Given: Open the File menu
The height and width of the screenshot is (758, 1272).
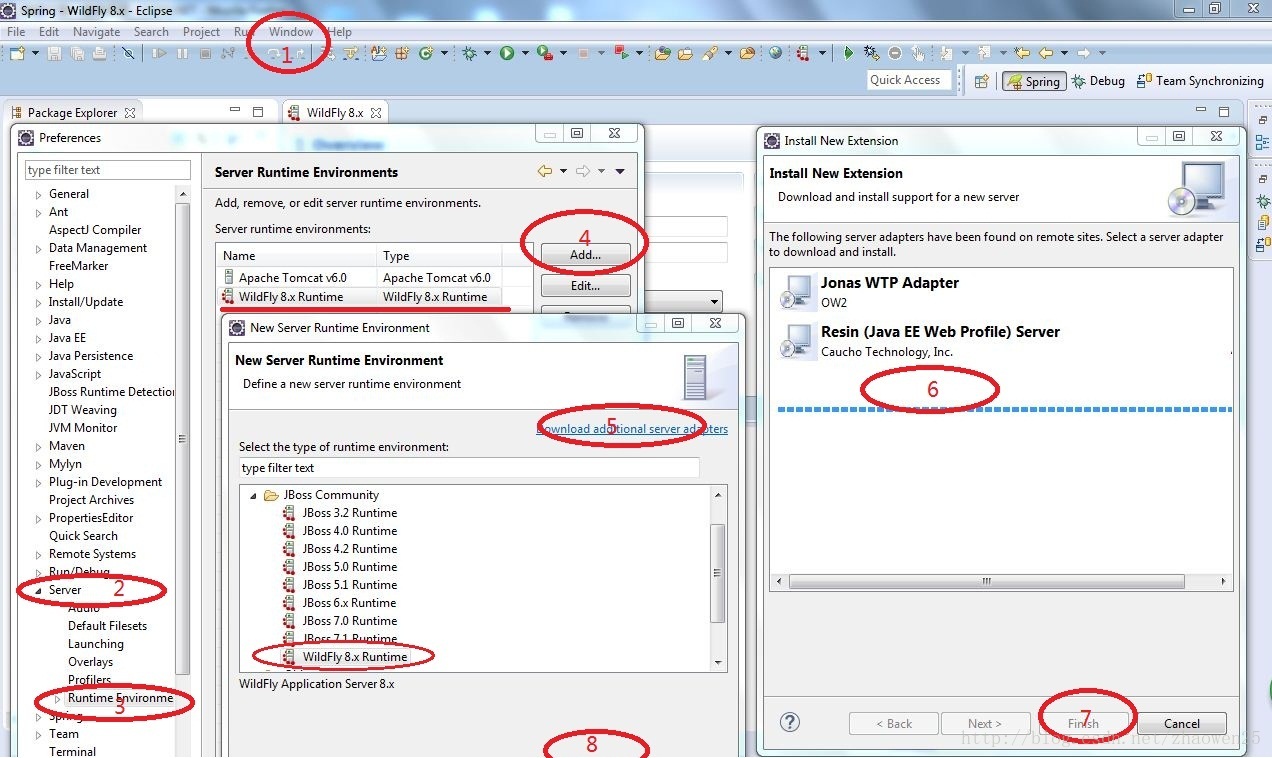Looking at the screenshot, I should pos(16,32).
